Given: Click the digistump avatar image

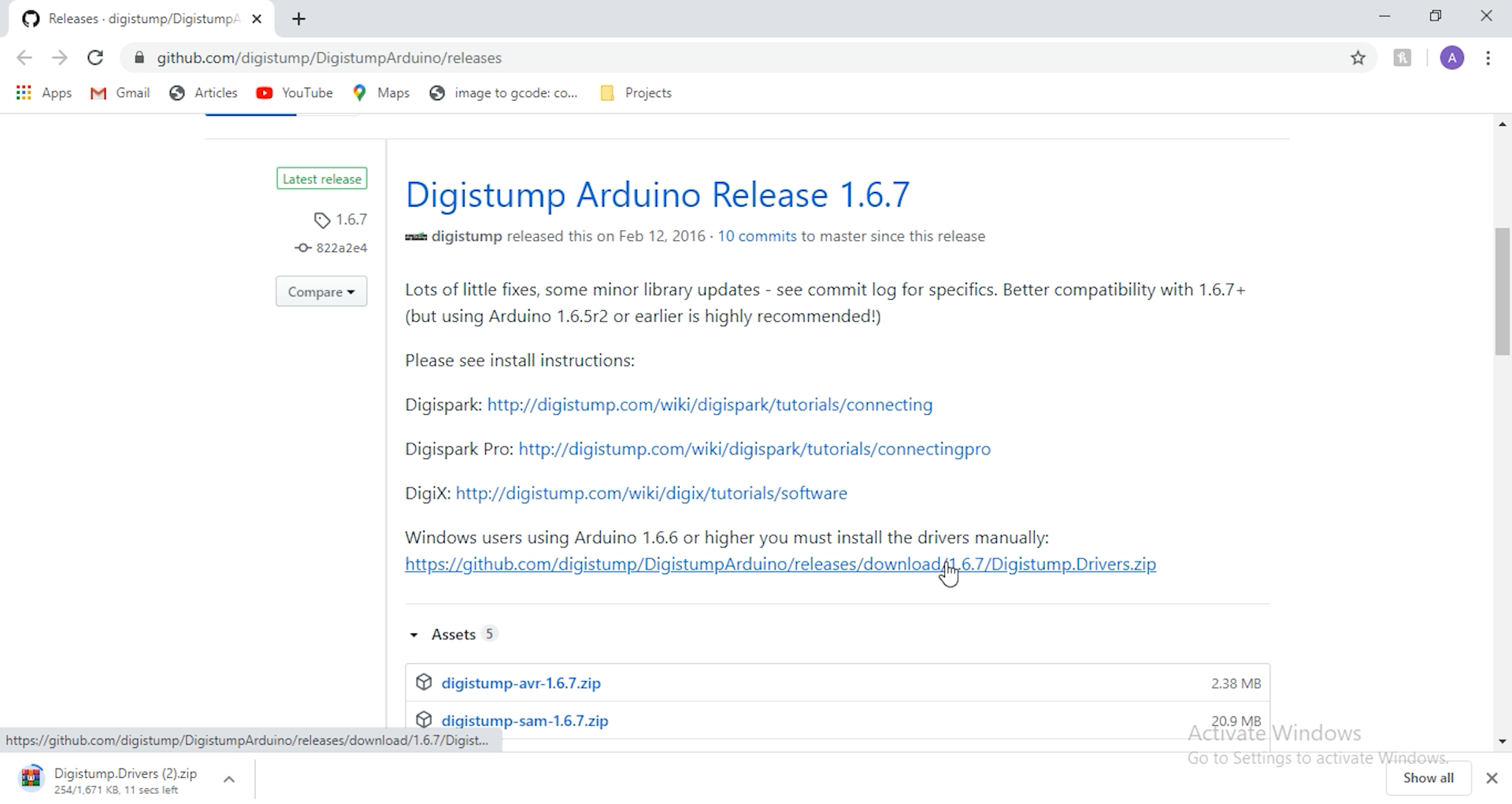Looking at the screenshot, I should point(416,237).
